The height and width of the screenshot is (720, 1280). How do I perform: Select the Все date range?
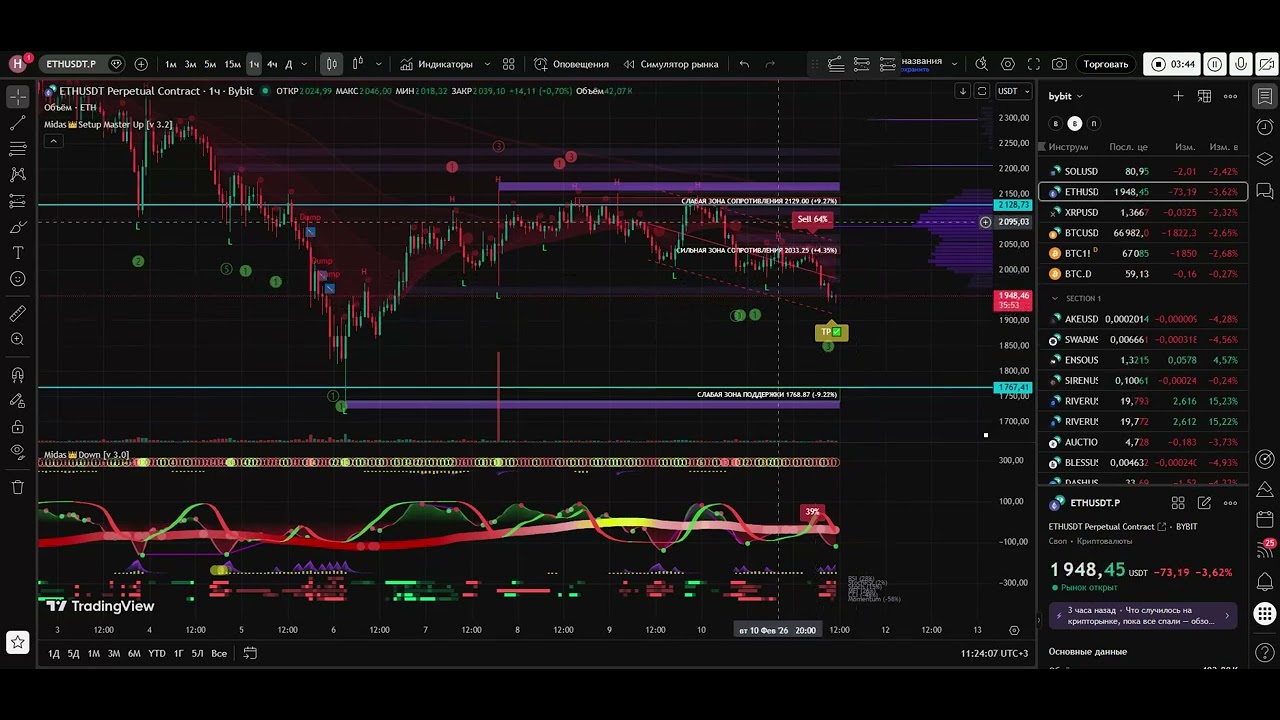[219, 653]
